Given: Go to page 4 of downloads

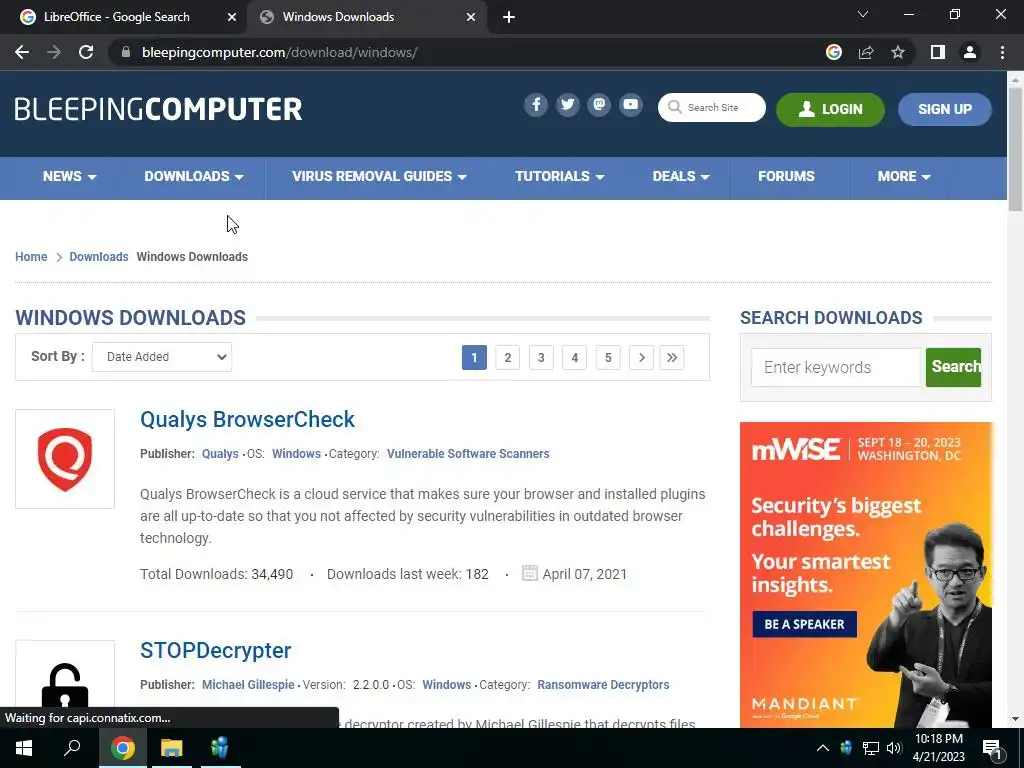Looking at the screenshot, I should (575, 357).
